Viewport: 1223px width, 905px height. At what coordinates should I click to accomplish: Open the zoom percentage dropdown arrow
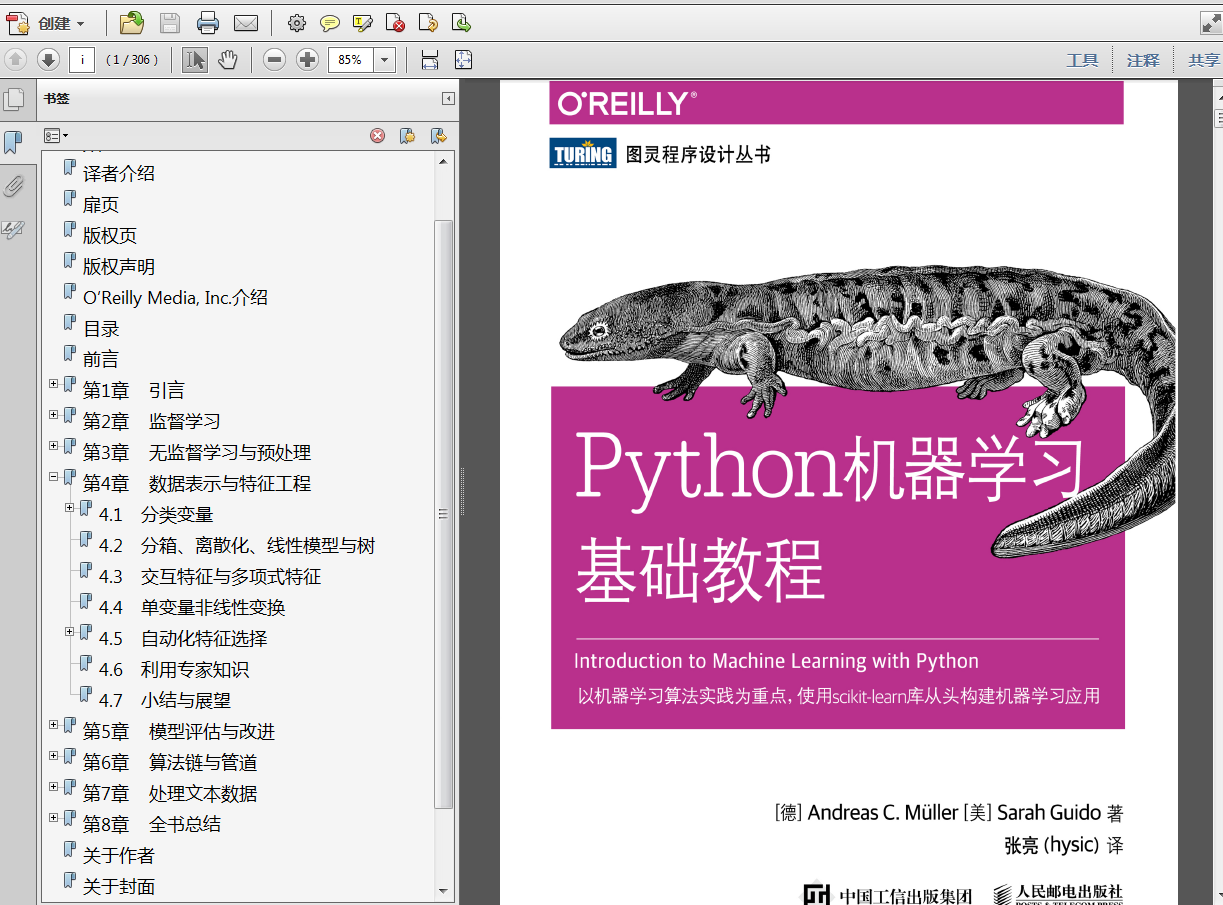385,60
